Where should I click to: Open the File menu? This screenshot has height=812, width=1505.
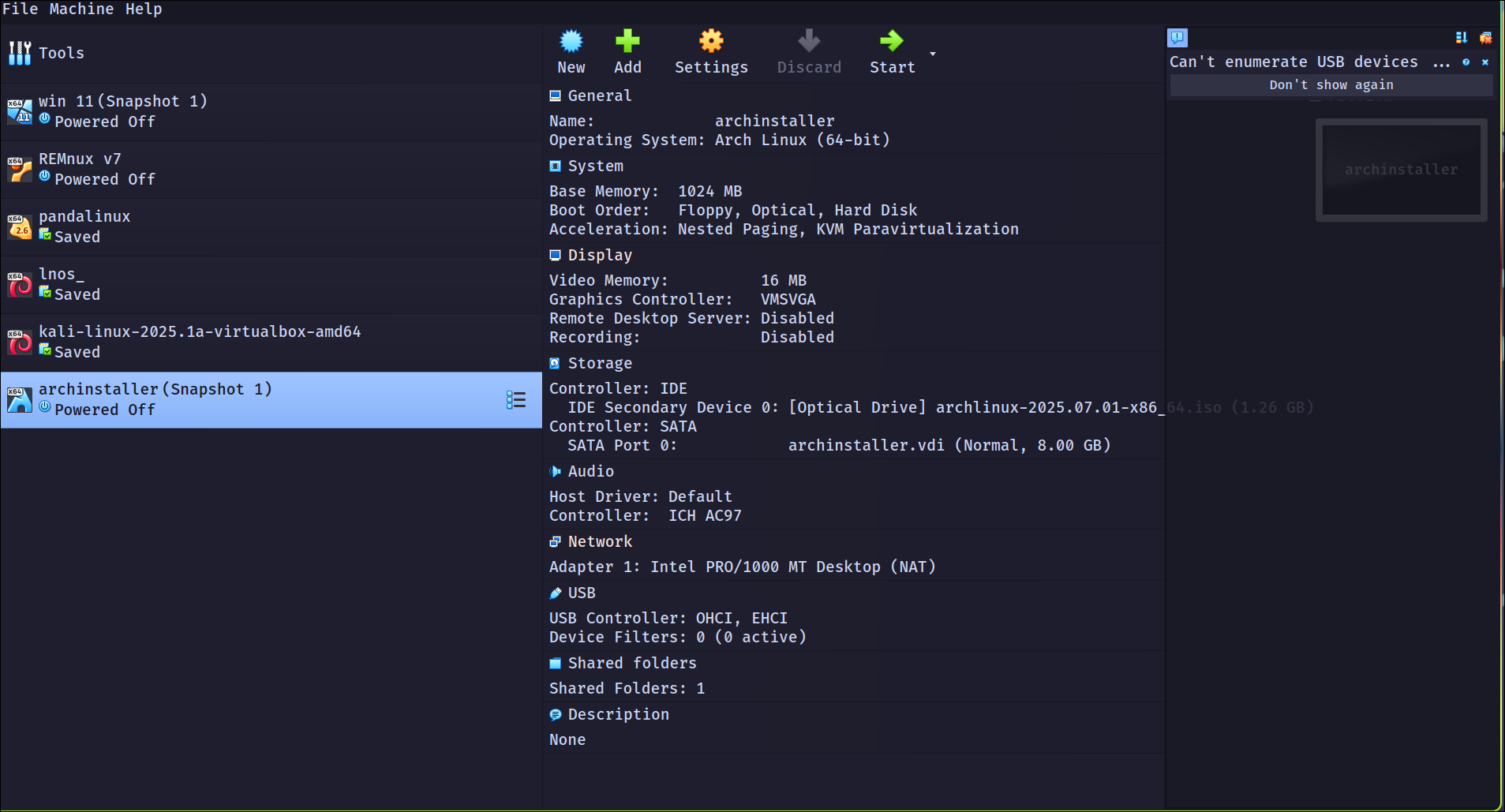point(20,9)
